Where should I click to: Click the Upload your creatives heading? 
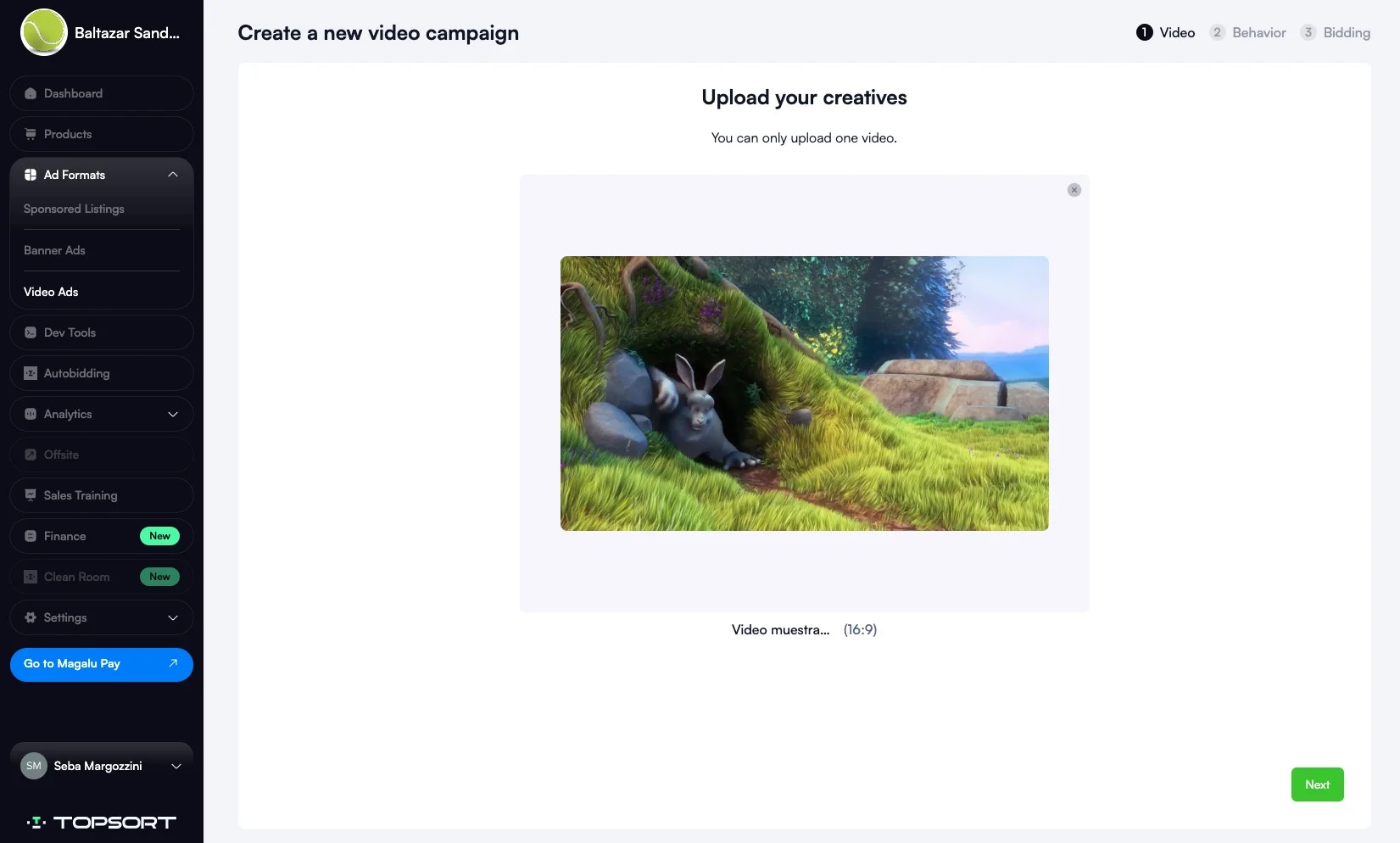tap(804, 98)
